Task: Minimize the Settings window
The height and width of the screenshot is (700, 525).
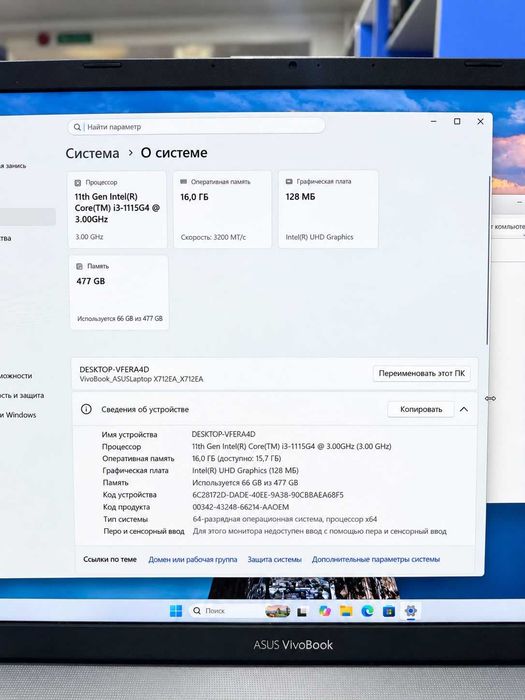Action: point(433,121)
